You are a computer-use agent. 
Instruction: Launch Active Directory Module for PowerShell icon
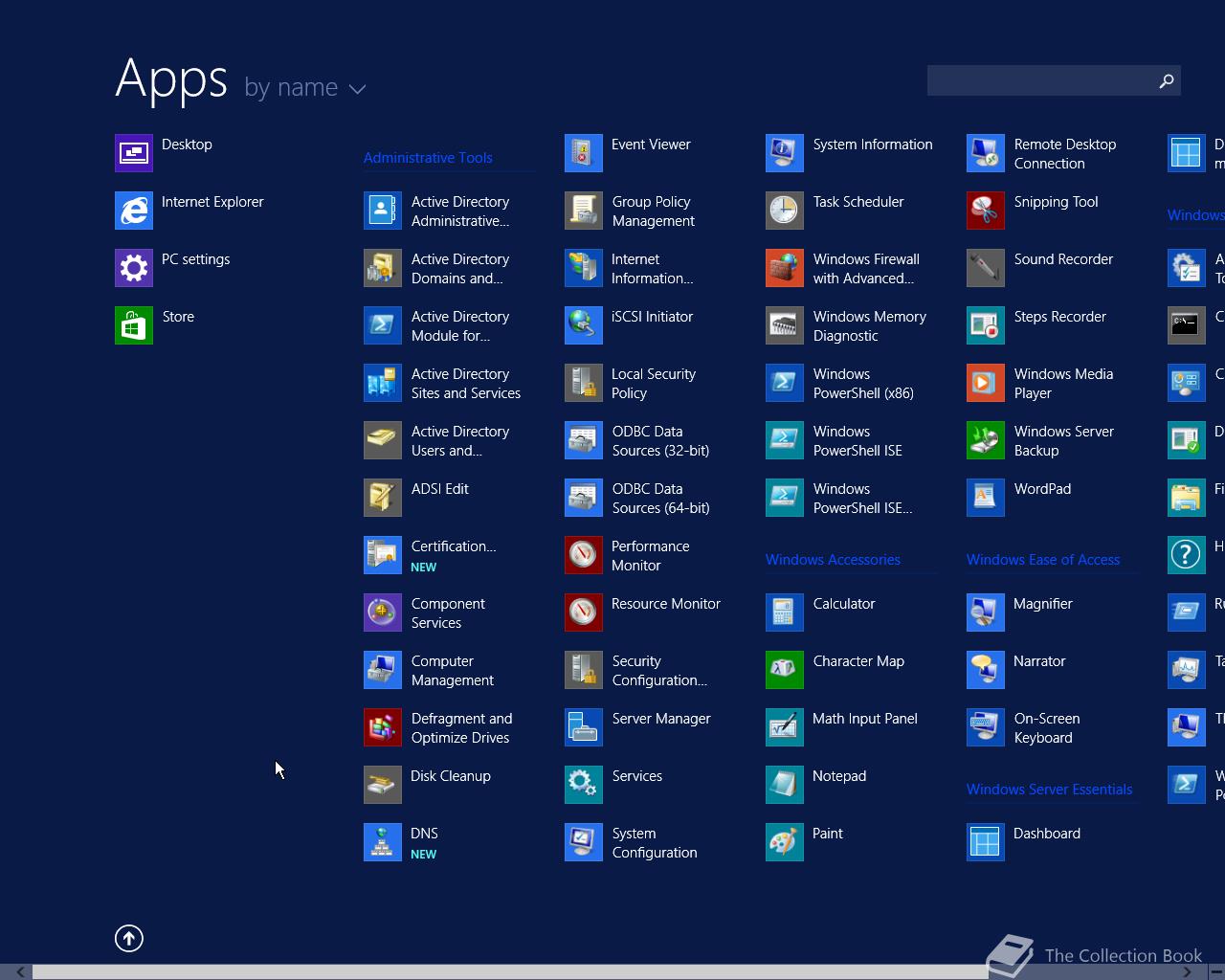coord(383,325)
